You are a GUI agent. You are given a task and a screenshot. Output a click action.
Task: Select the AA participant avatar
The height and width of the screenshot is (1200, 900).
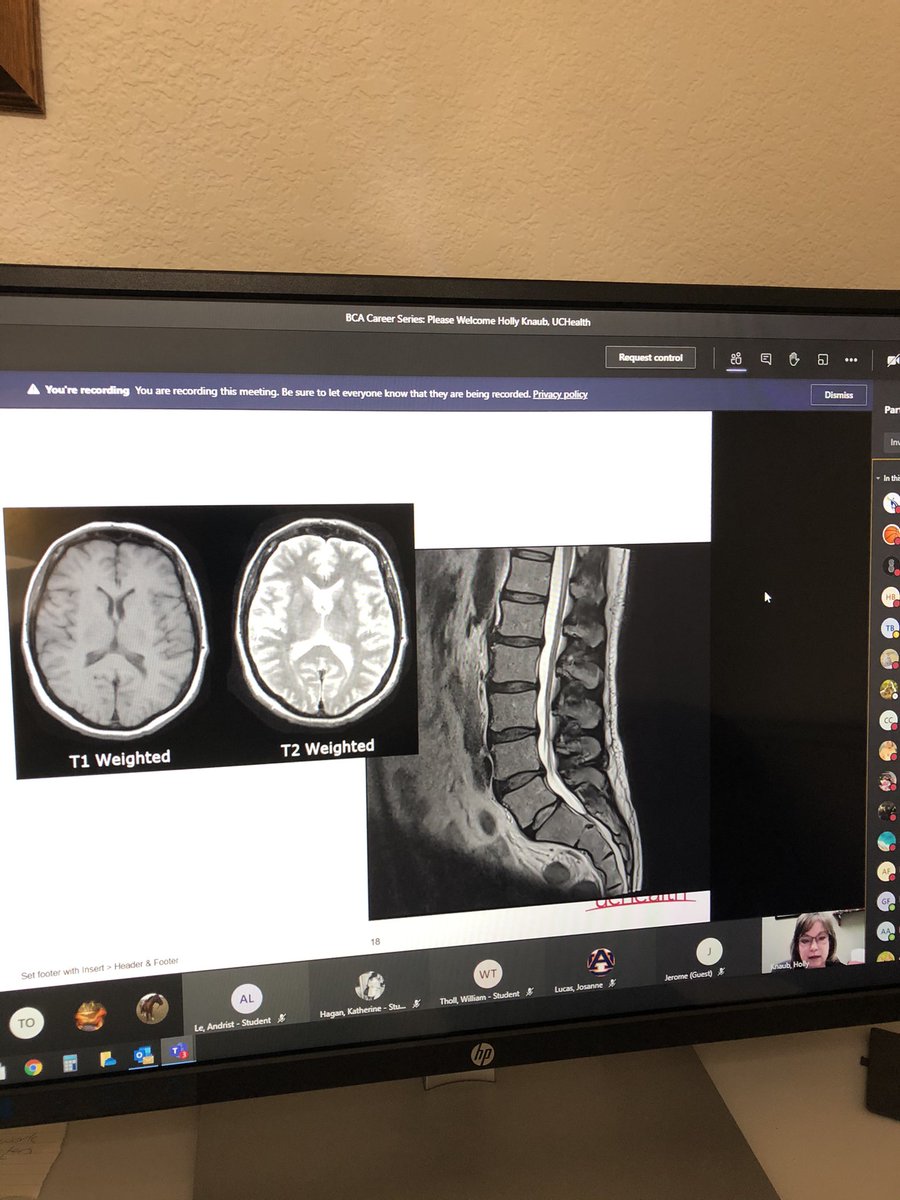pyautogui.click(x=885, y=930)
